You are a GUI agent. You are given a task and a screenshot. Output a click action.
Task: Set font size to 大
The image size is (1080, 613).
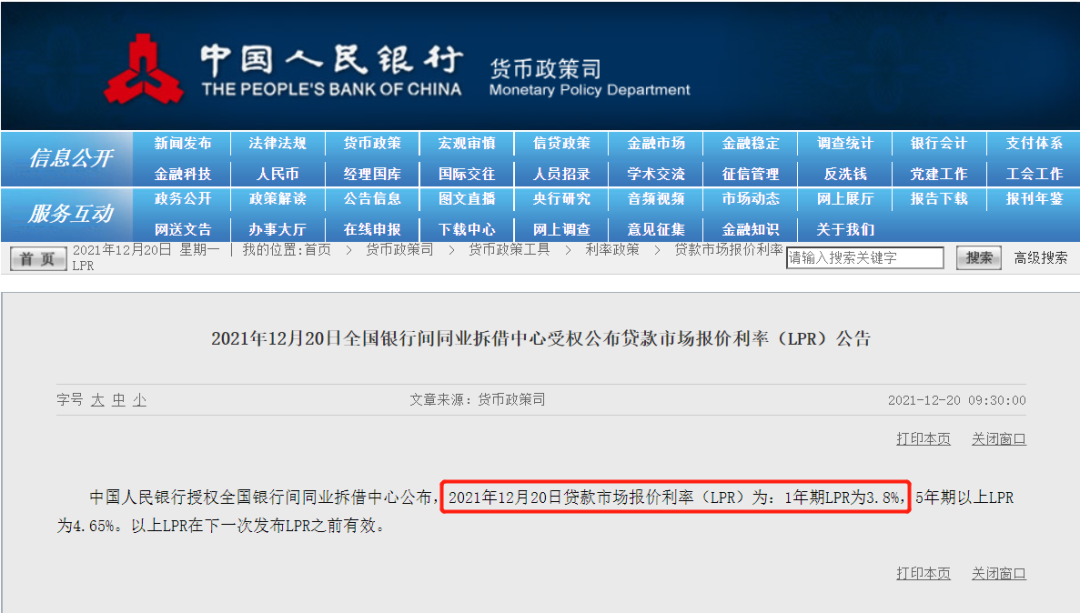98,400
